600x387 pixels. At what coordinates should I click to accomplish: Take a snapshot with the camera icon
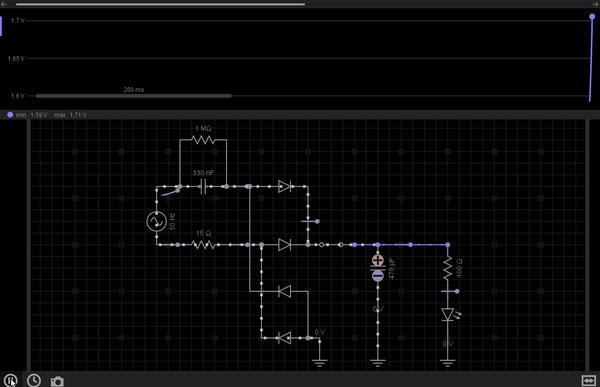pos(57,381)
